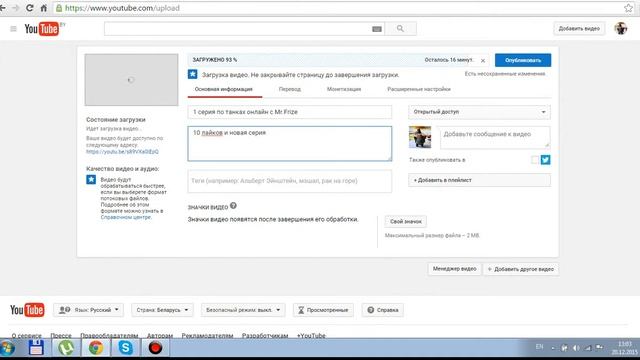Open the Безопасный режим dropdown
The image size is (640, 360).
pos(243,310)
